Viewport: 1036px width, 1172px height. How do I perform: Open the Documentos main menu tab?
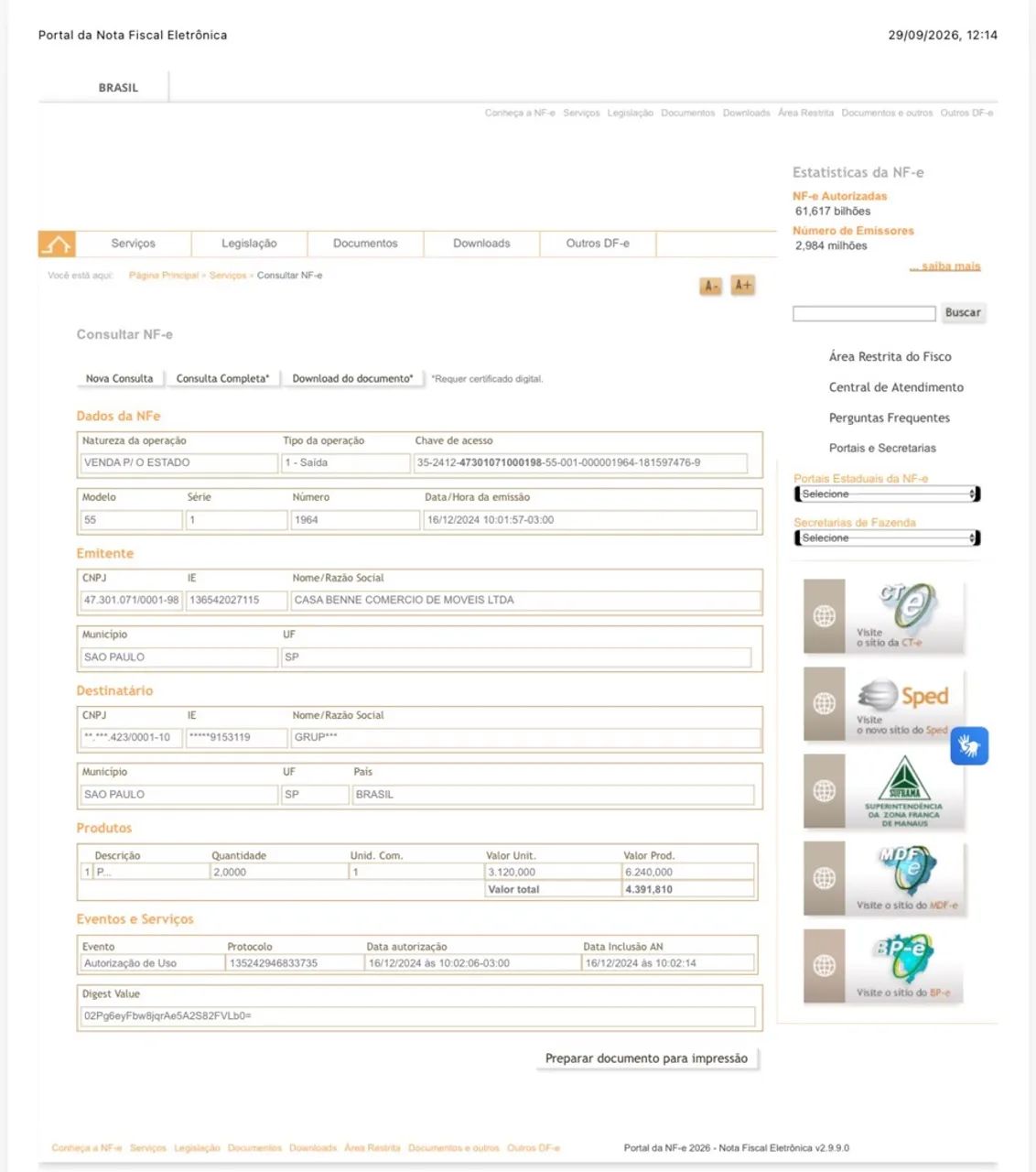pyautogui.click(x=365, y=244)
